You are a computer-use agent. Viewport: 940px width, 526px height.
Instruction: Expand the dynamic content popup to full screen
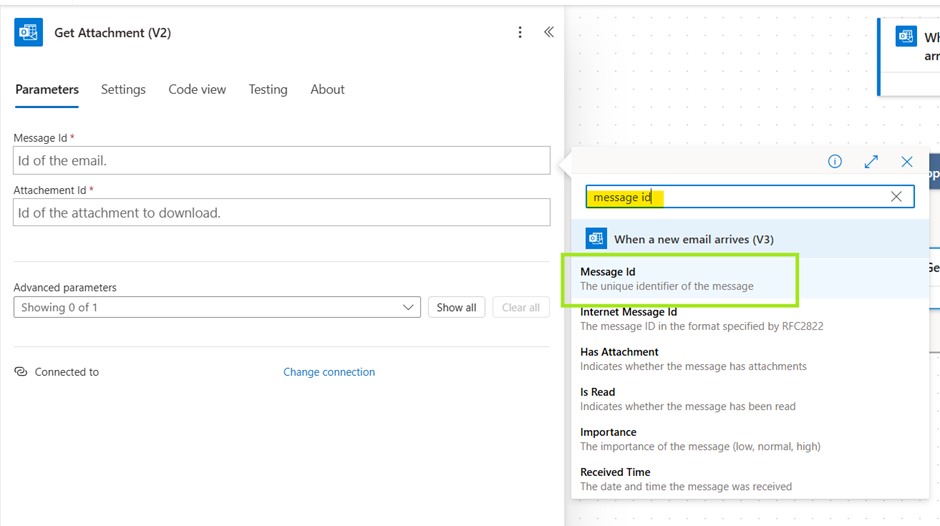871,162
